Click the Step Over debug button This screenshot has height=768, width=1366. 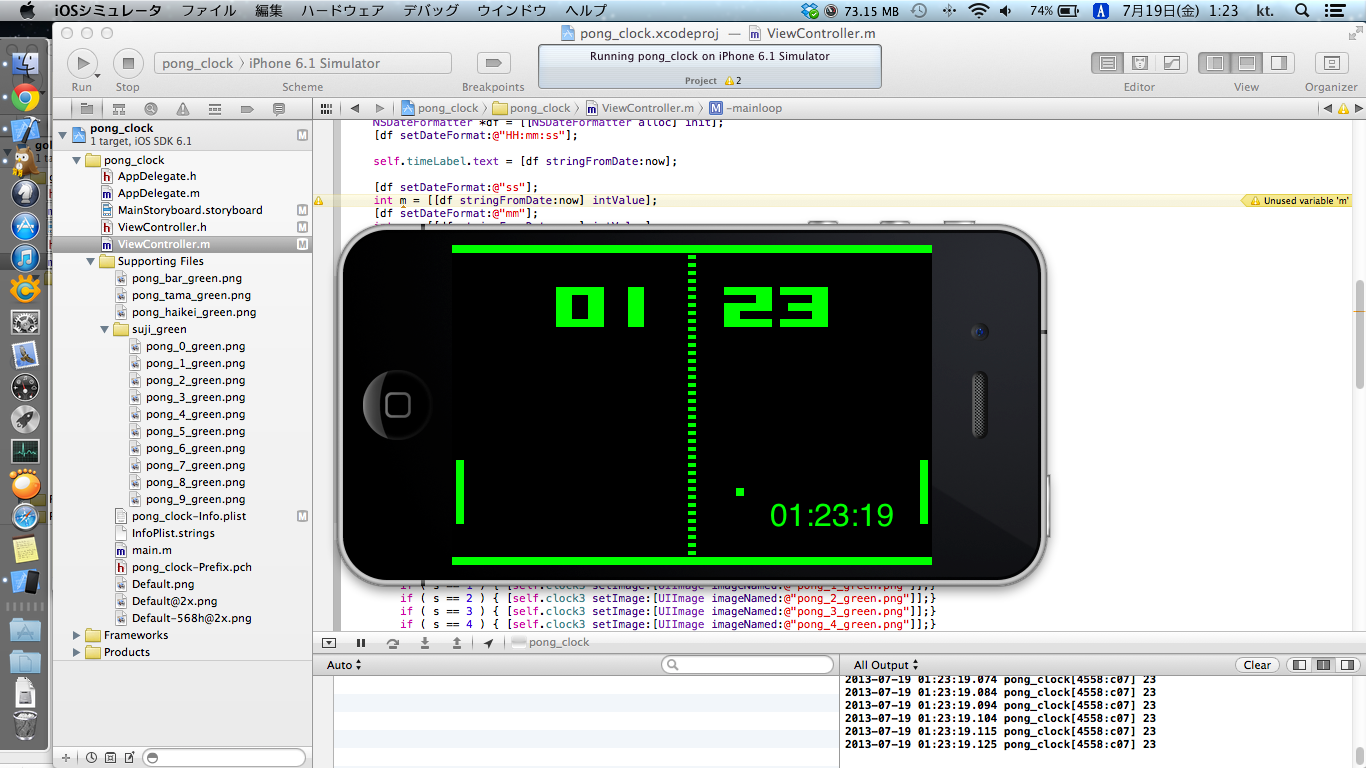point(393,643)
